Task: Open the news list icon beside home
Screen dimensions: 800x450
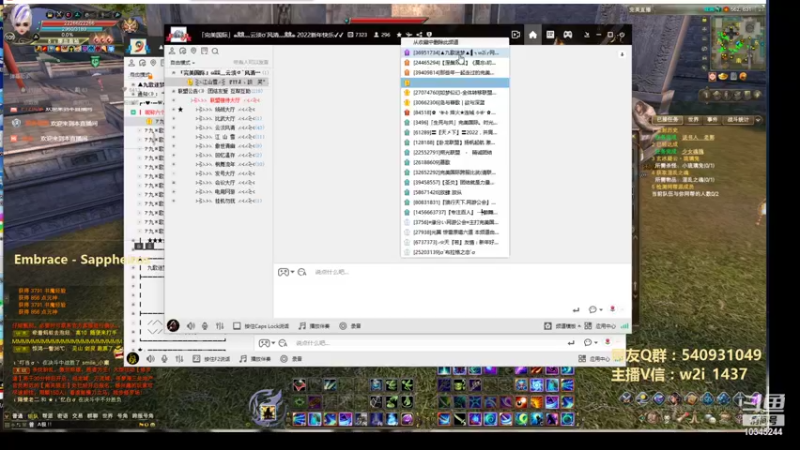Action: 550,35
